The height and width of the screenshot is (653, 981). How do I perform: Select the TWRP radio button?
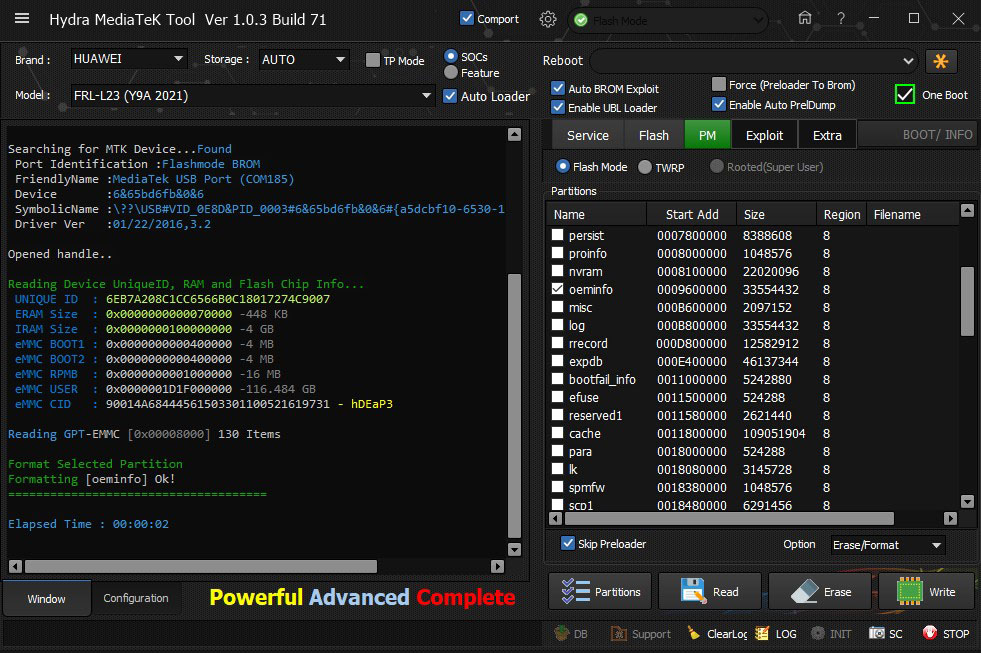coord(645,167)
